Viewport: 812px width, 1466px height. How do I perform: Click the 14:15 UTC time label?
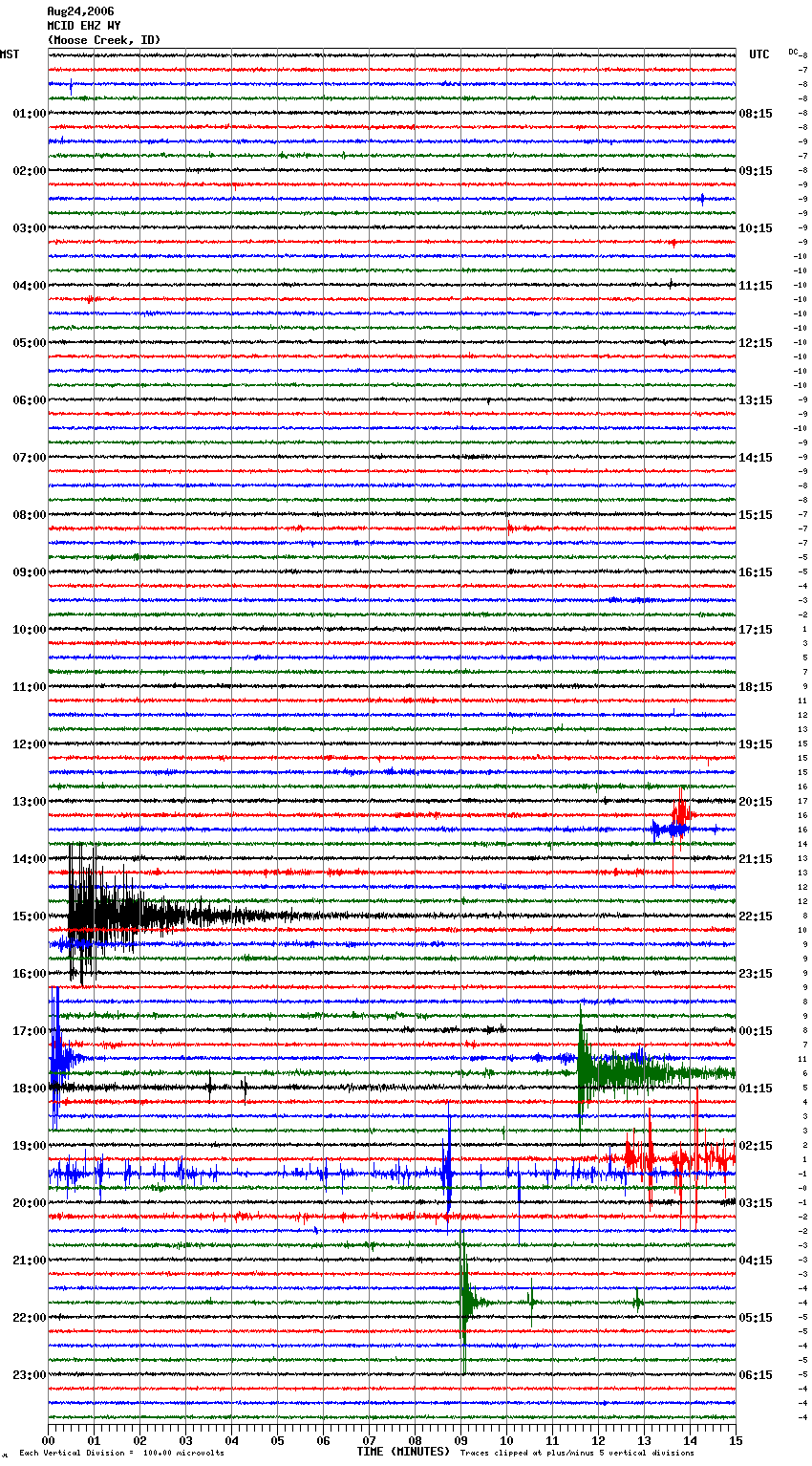[756, 458]
